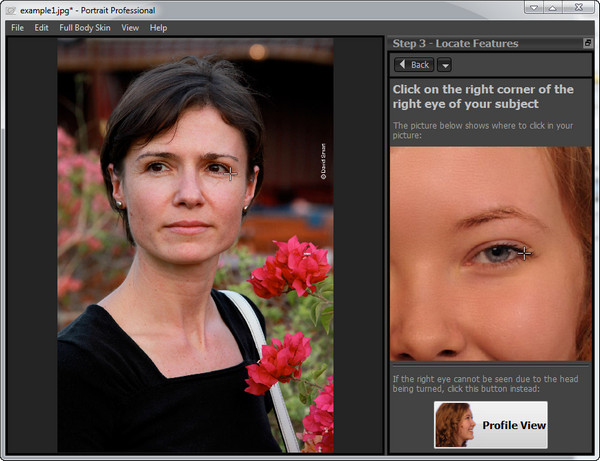The width and height of the screenshot is (600, 461).
Task: Open the Edit menu
Action: point(41,28)
